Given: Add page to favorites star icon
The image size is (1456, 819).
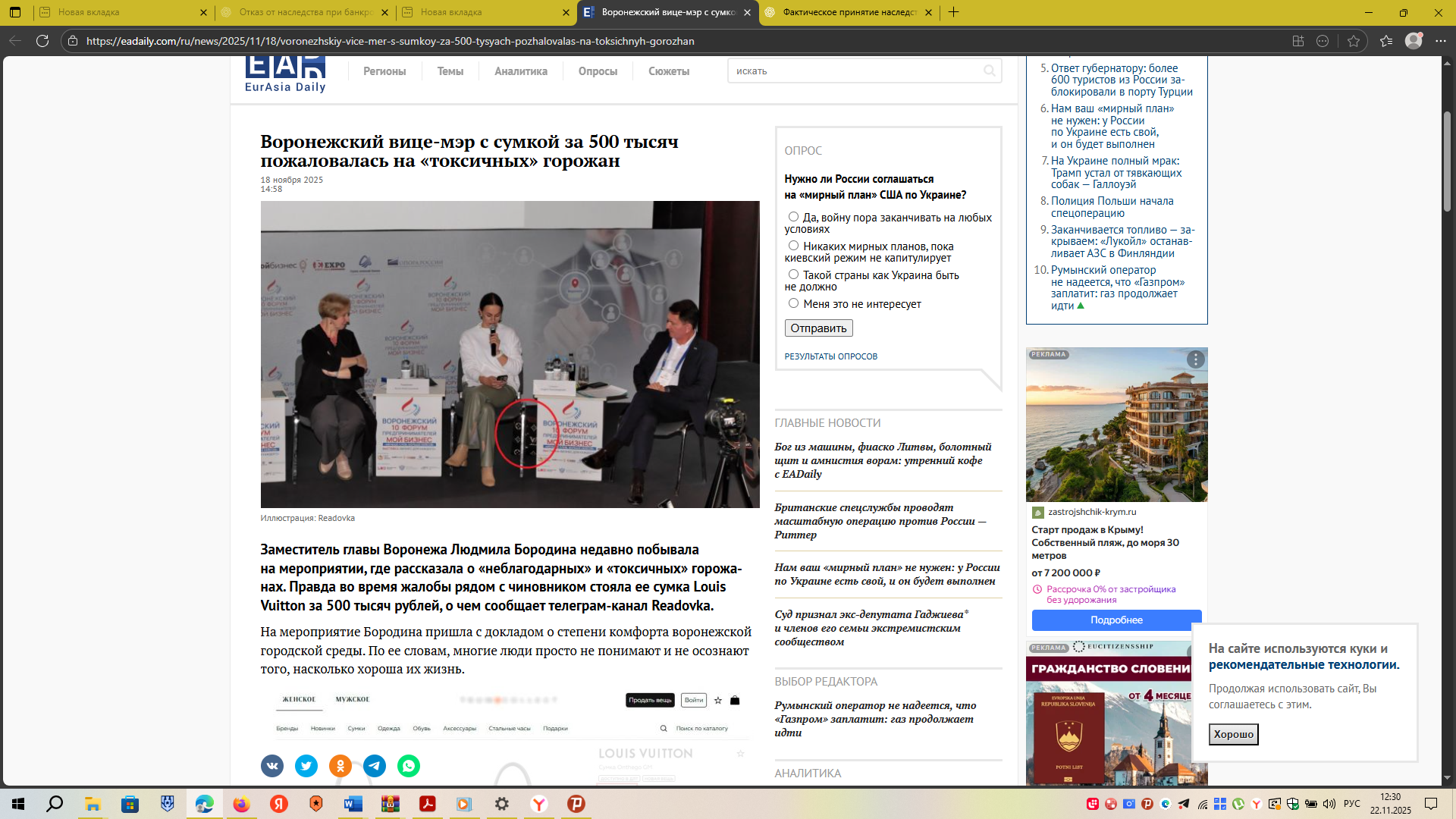Looking at the screenshot, I should click(x=1354, y=41).
